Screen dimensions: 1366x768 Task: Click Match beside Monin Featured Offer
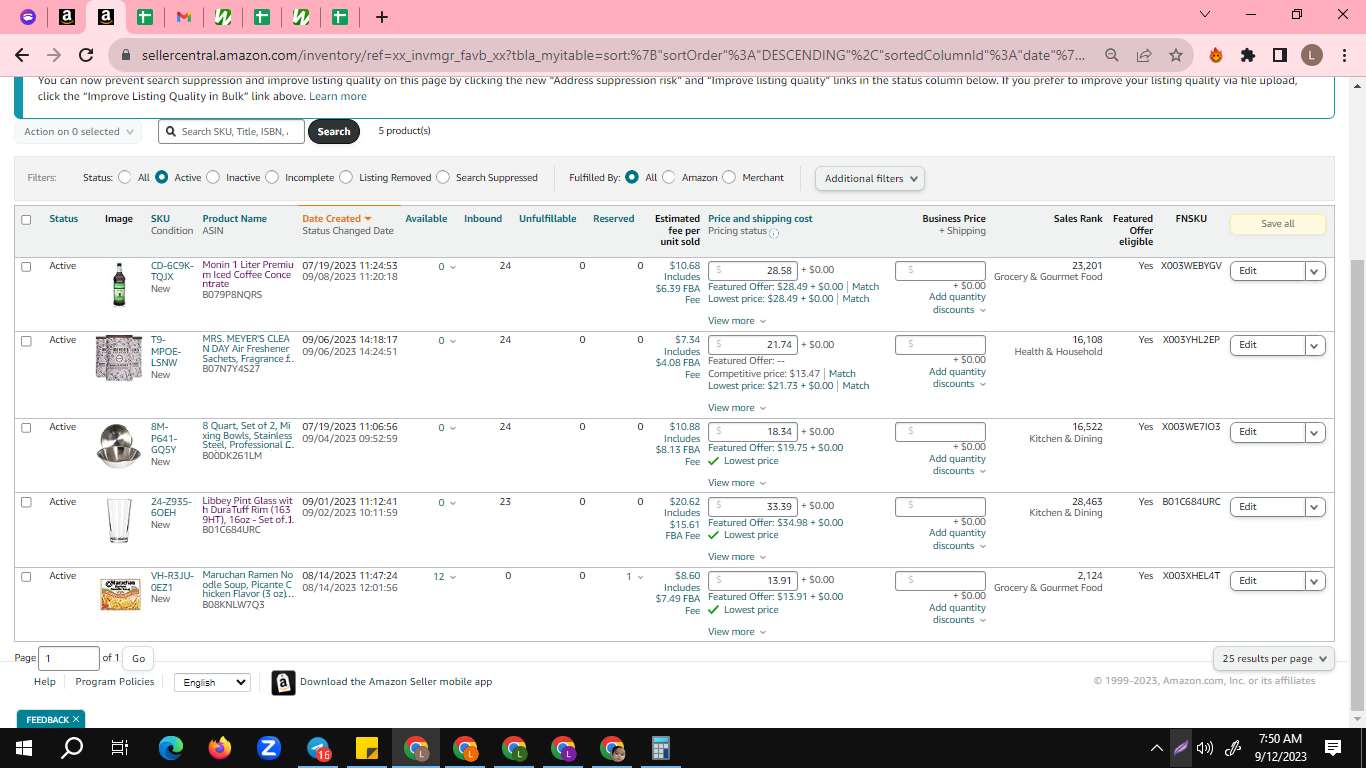tap(865, 287)
